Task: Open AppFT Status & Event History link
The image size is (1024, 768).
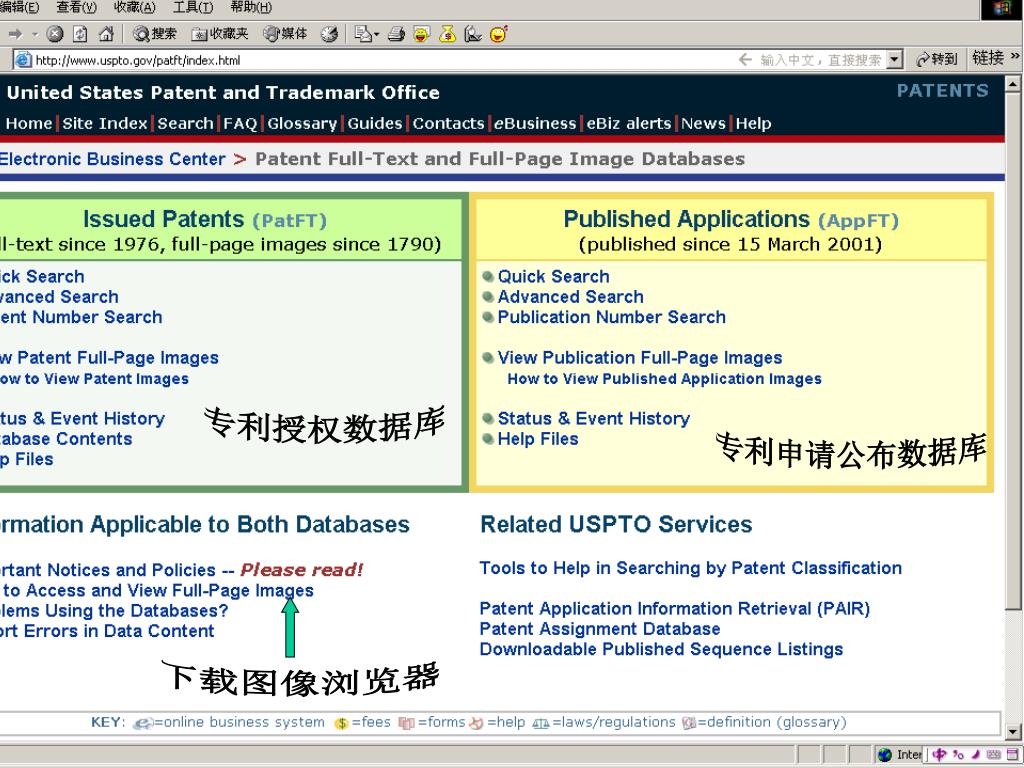Action: click(593, 419)
